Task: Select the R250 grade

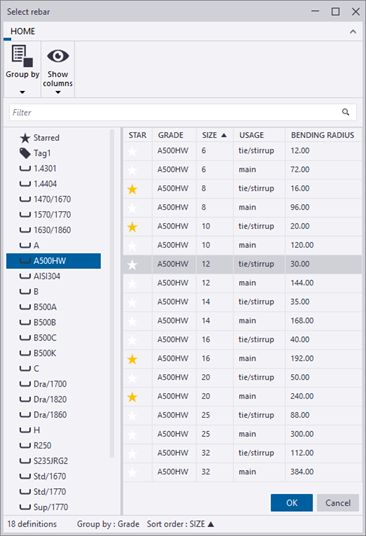Action: 36,445
